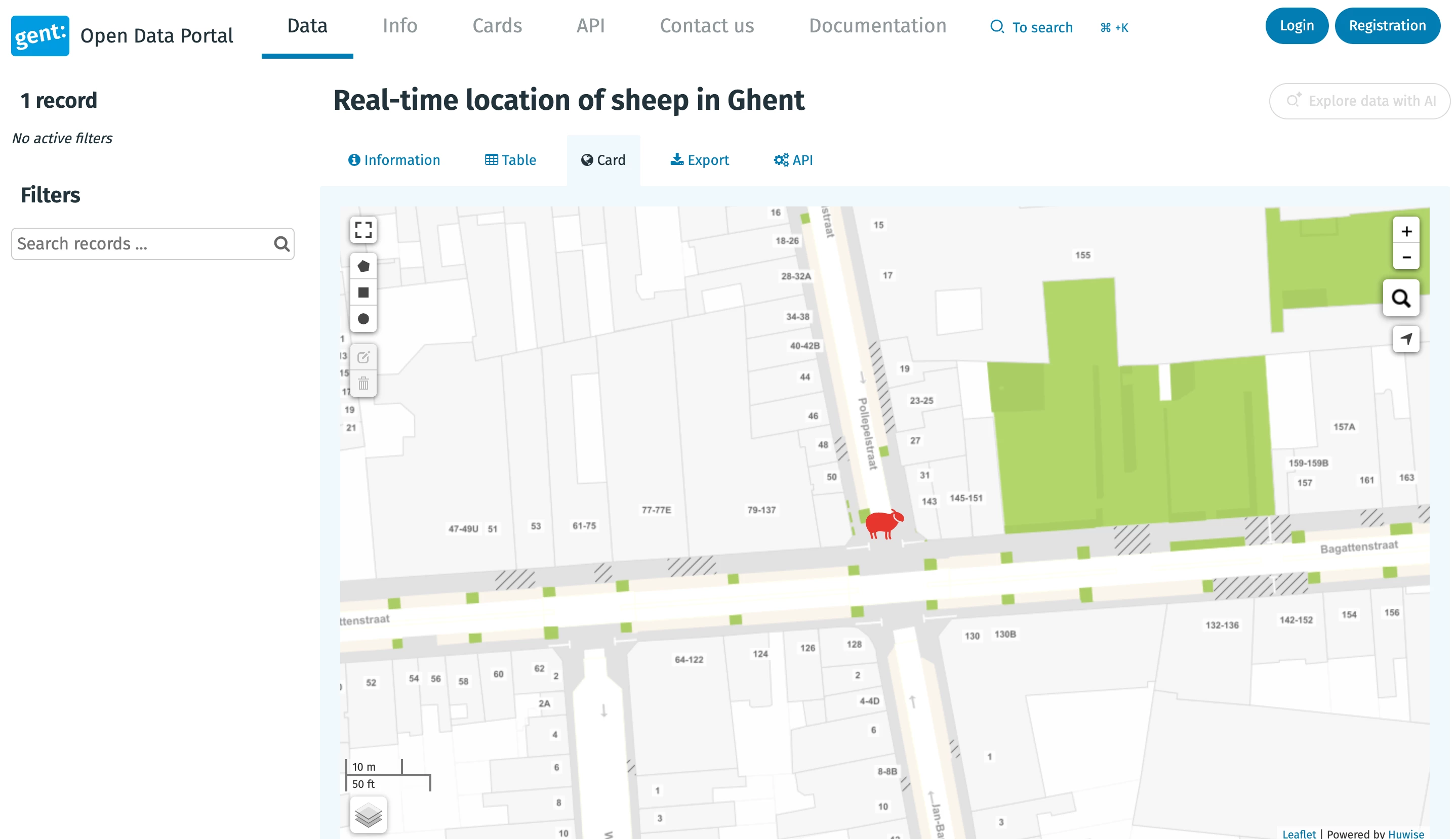The height and width of the screenshot is (839, 1456).
Task: Select the polygon drawing tool
Action: point(363,266)
